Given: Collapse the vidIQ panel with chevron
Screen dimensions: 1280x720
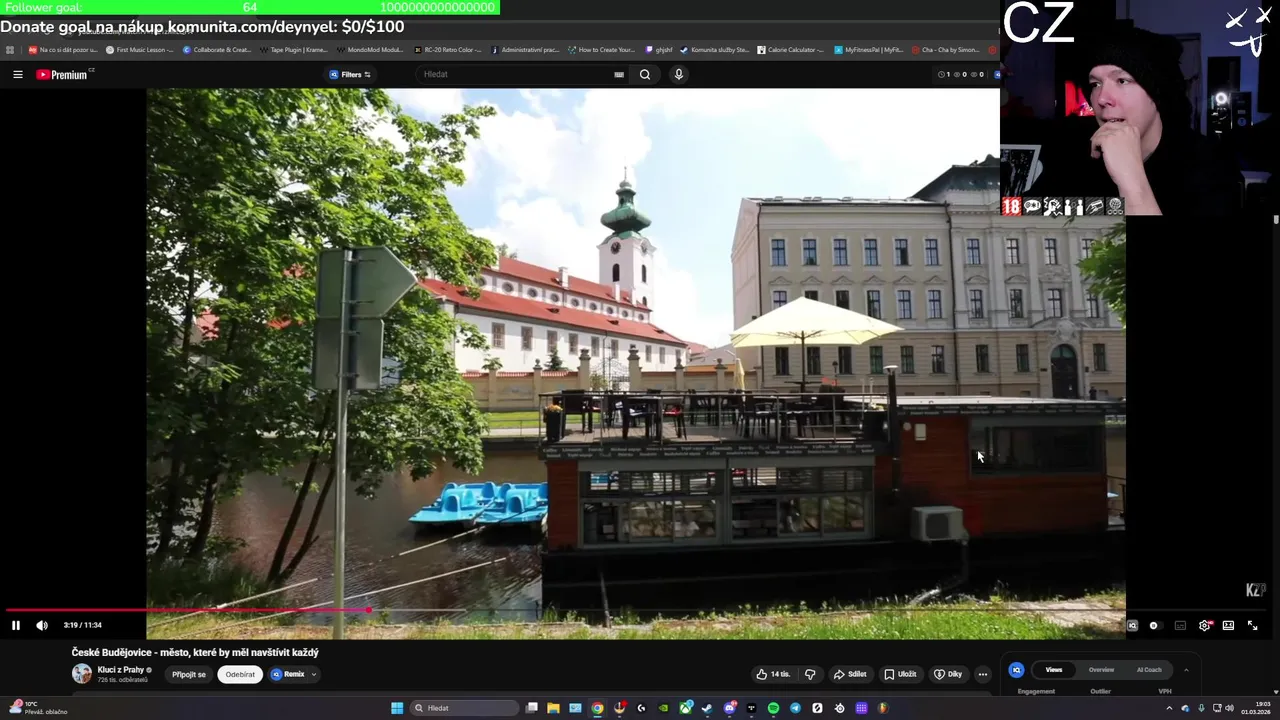Looking at the screenshot, I should 1186,670.
